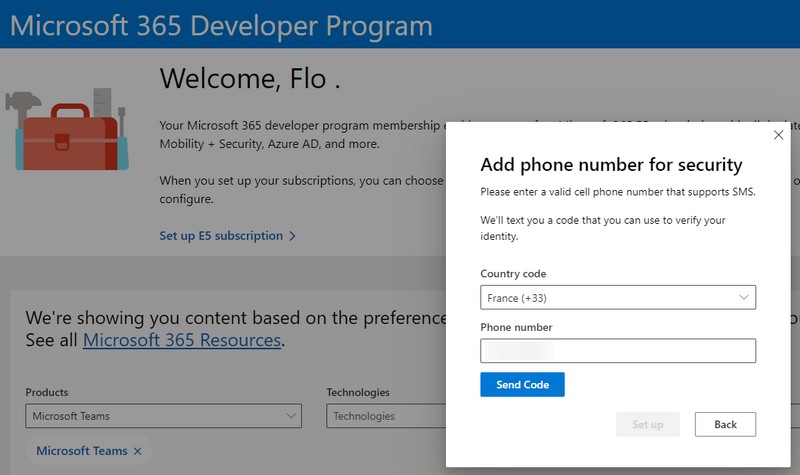Click the Phone number field label
The image size is (800, 475).
[516, 327]
